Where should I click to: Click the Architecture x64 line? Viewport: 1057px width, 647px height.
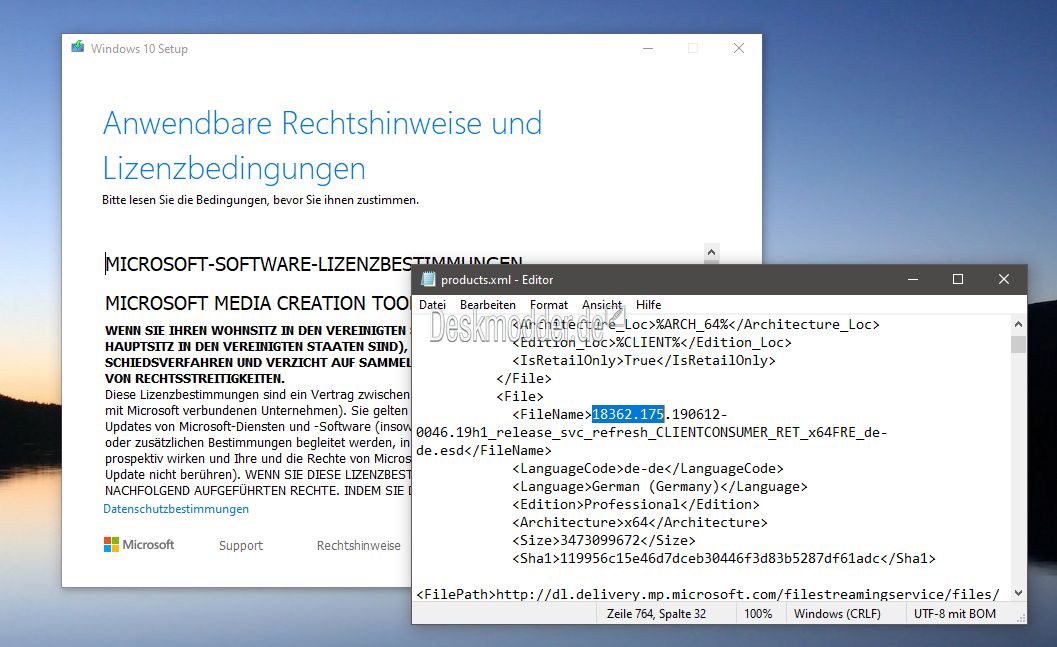(x=640, y=522)
